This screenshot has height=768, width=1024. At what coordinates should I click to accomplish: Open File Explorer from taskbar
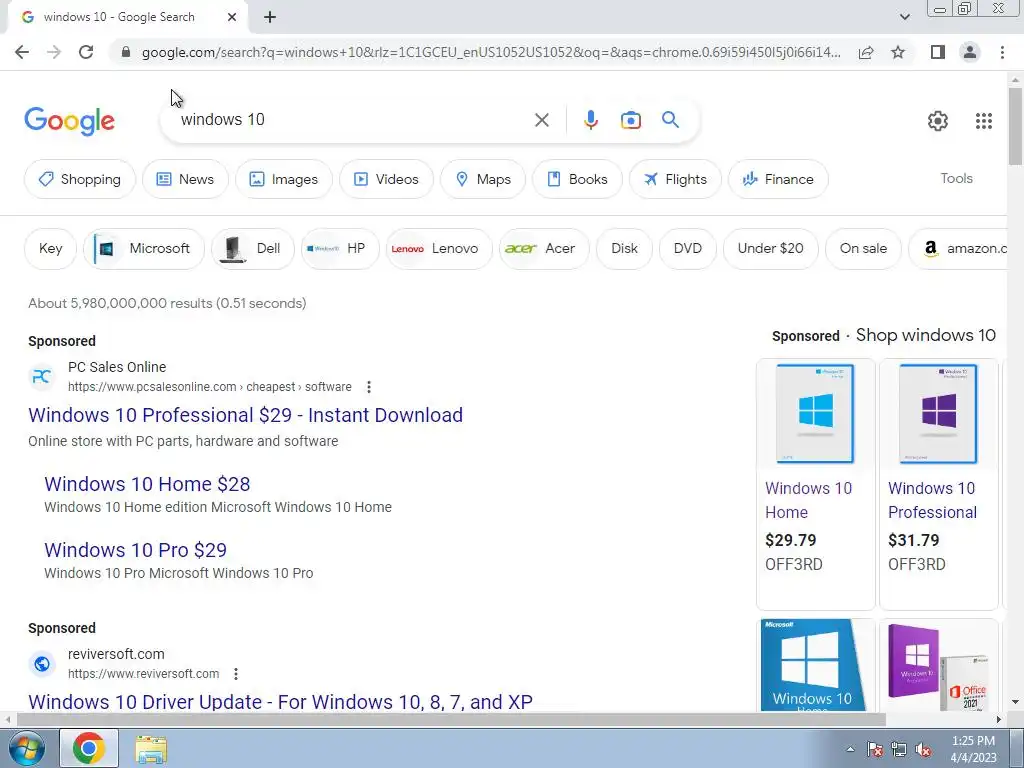151,749
